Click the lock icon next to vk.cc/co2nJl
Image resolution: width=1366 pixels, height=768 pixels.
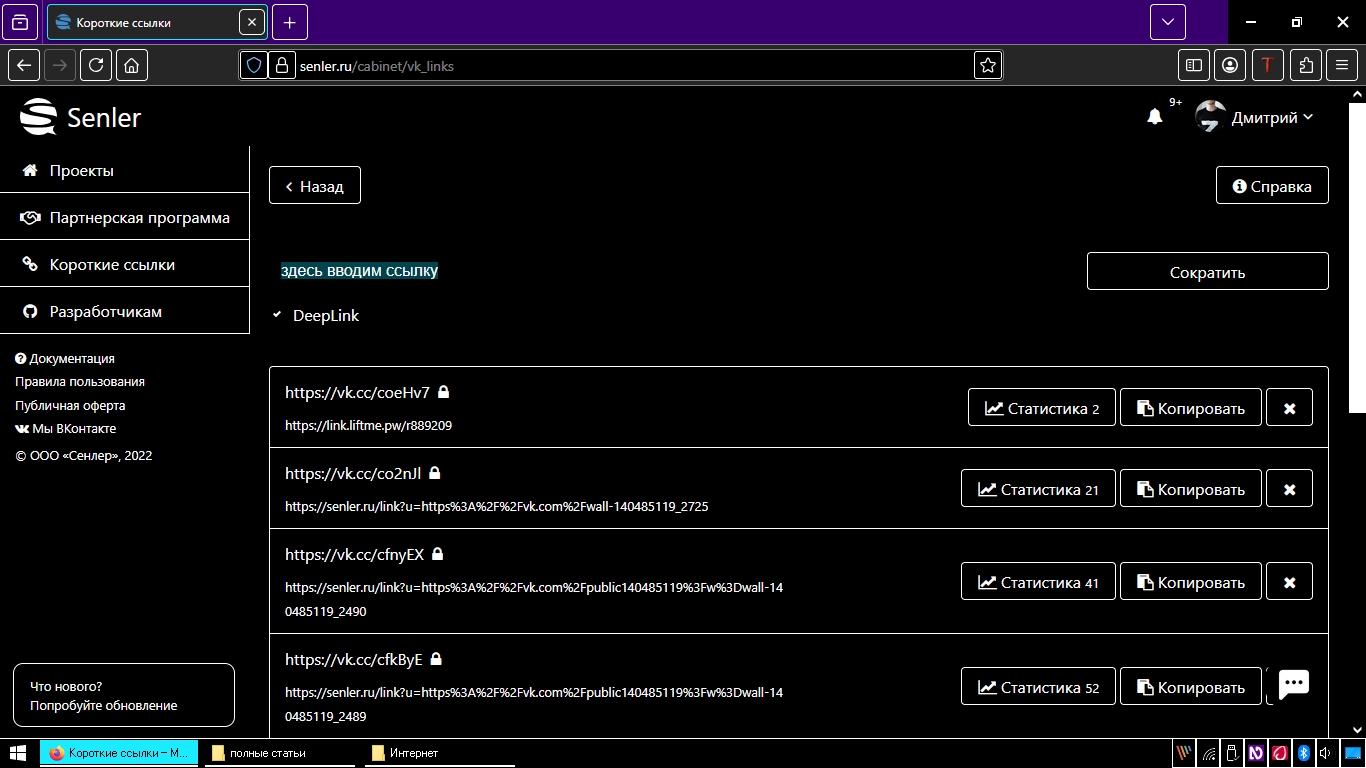pyautogui.click(x=435, y=473)
